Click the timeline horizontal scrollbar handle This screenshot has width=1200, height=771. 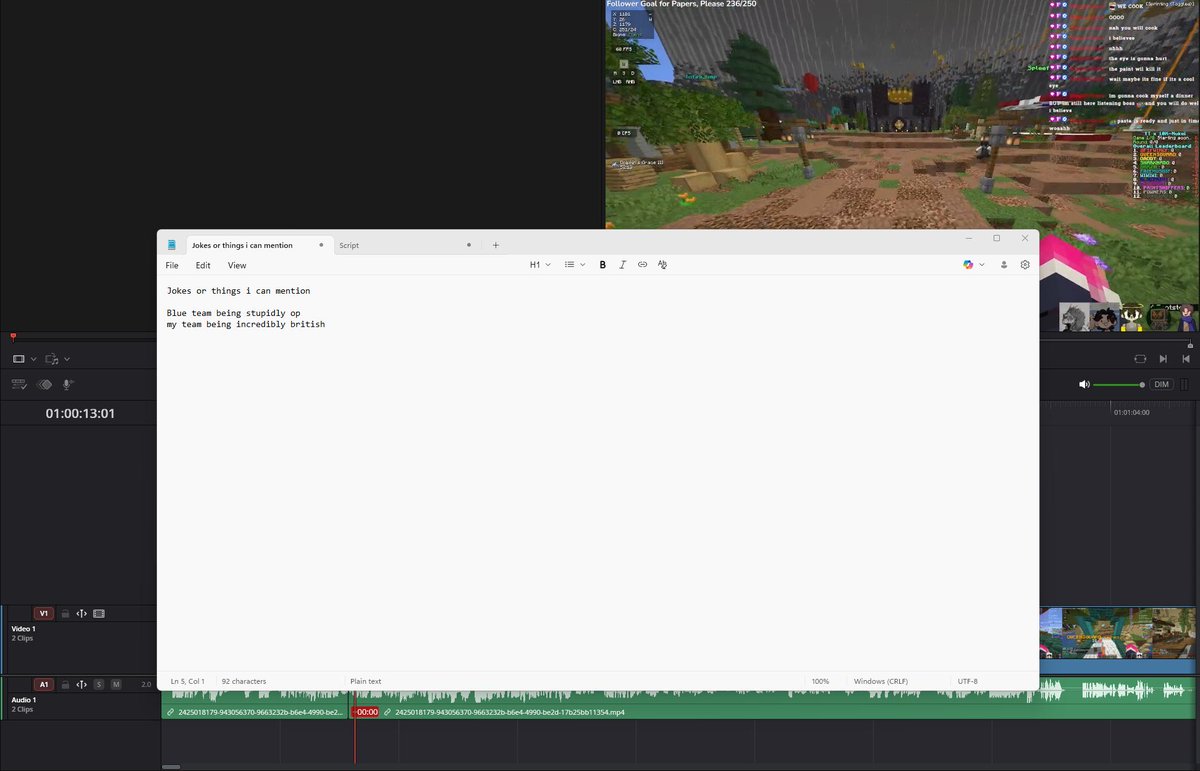coord(171,767)
